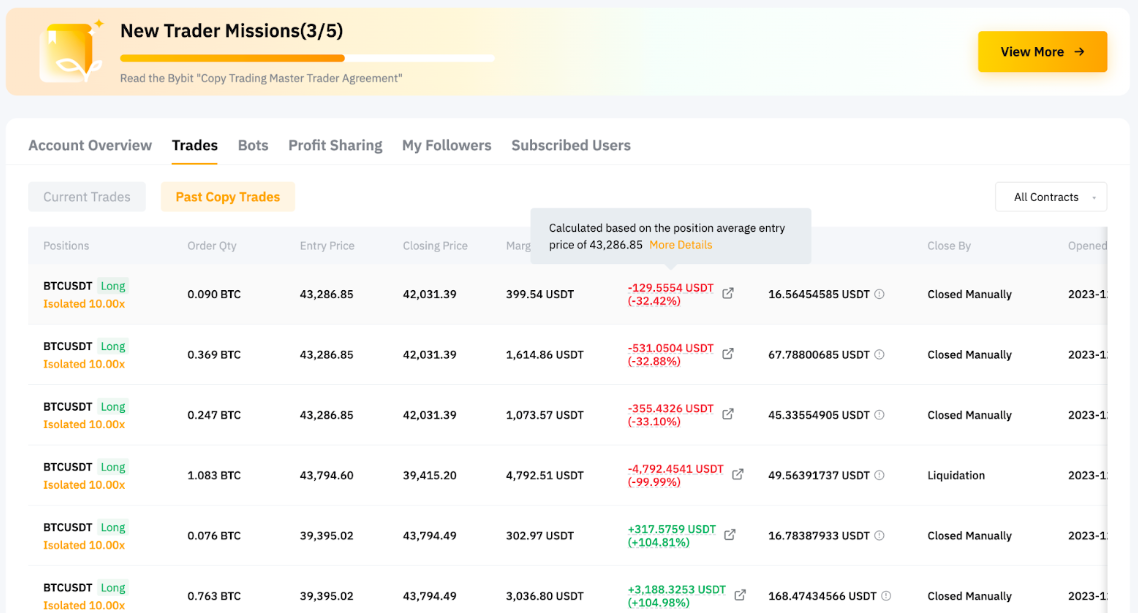Click the New Trader Missions book illustration
This screenshot has width=1138, height=613.
[70, 52]
